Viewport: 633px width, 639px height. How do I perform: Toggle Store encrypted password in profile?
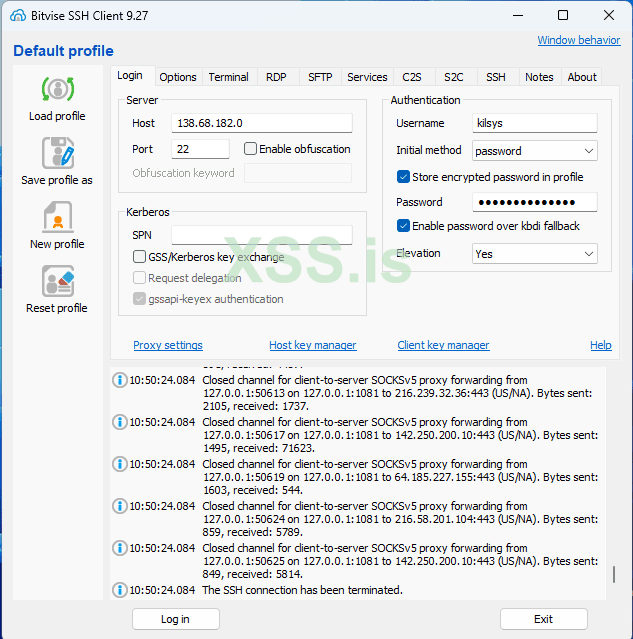click(403, 177)
